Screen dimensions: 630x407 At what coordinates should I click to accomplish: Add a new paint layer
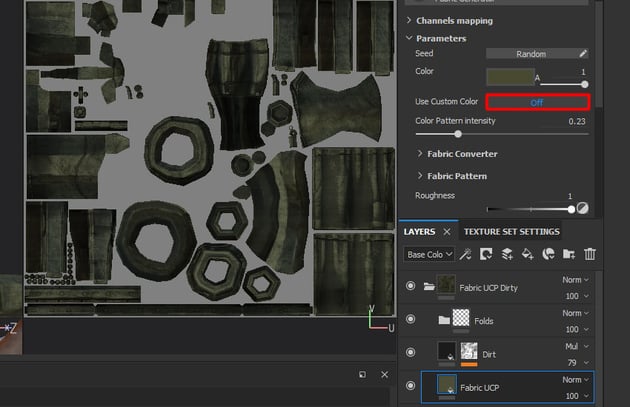[508, 254]
